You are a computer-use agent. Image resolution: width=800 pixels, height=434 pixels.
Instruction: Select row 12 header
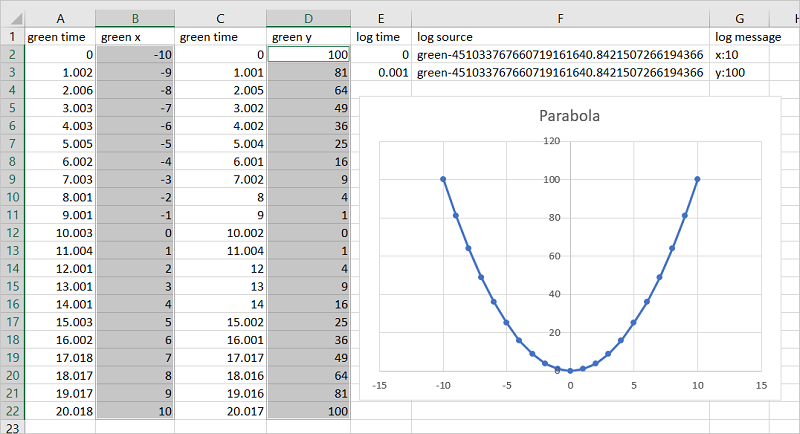11,232
